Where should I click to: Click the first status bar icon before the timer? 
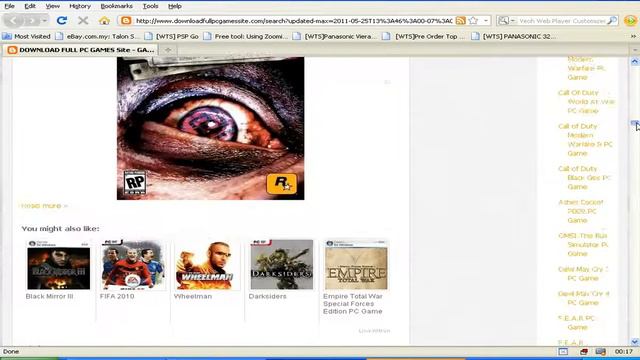(x=563, y=351)
